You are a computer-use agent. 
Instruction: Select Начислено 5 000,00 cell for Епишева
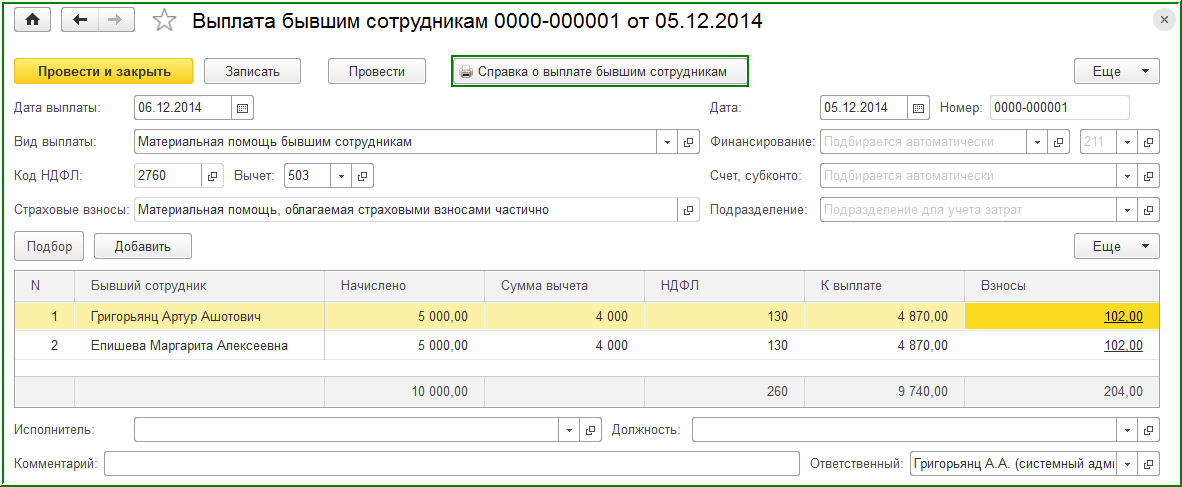pos(404,346)
